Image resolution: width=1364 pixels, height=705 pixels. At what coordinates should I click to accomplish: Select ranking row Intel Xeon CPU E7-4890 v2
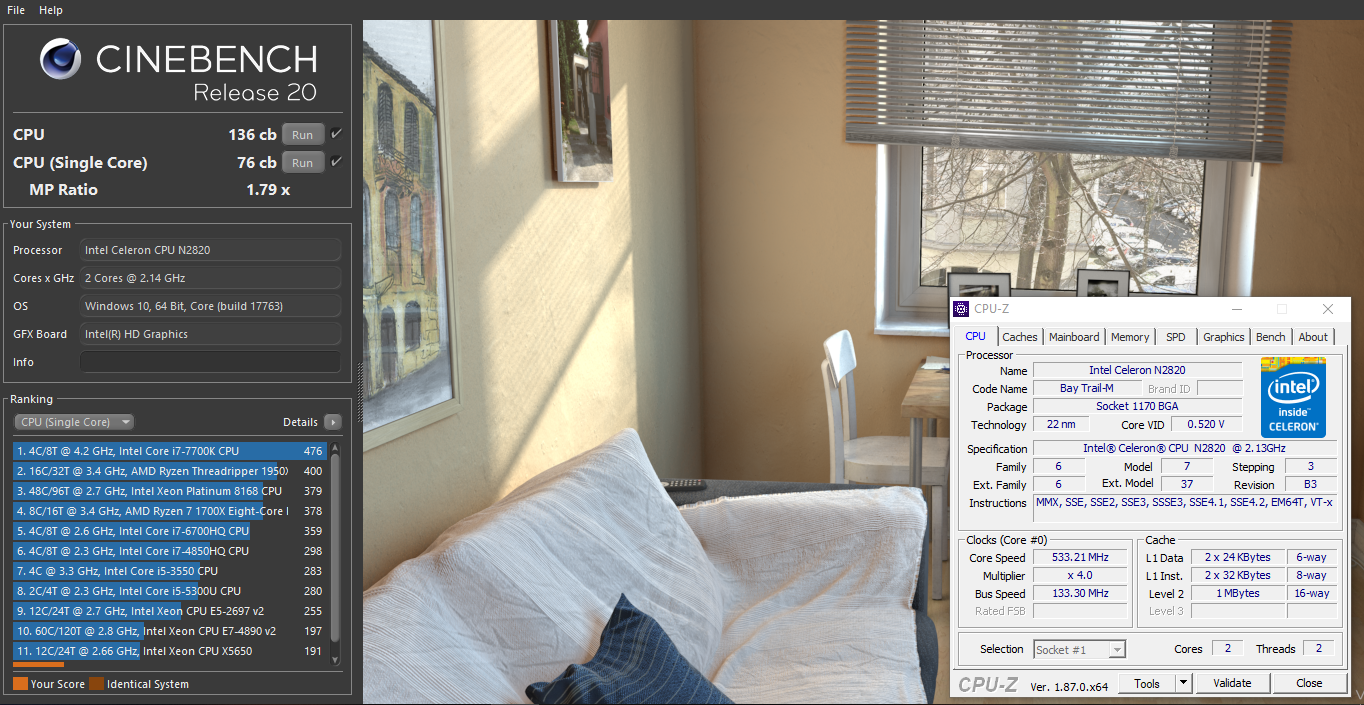[x=171, y=631]
